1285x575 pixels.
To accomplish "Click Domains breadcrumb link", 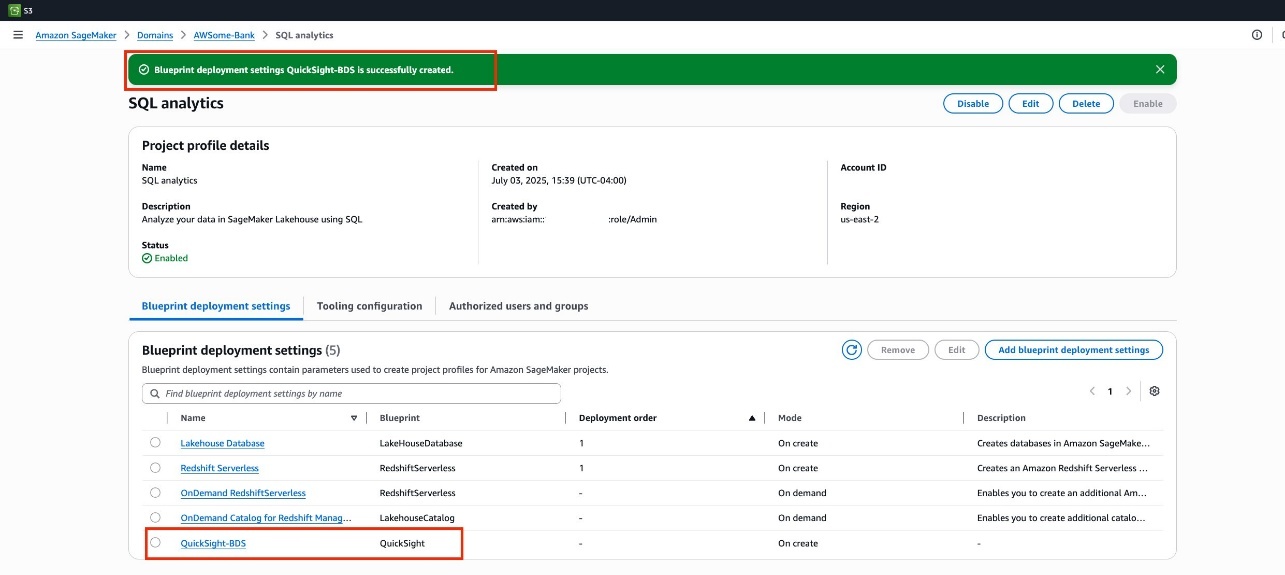I will coord(155,35).
